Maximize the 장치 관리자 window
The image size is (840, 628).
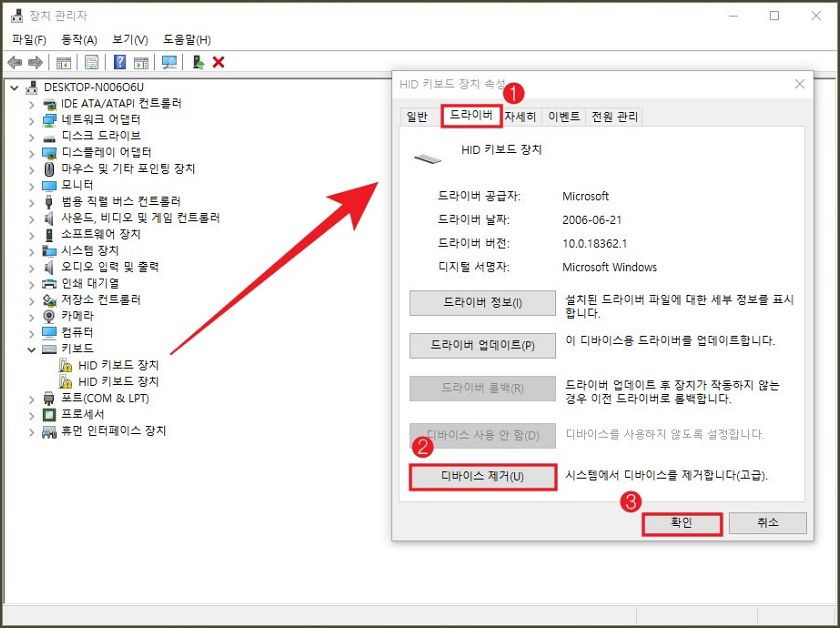(774, 16)
